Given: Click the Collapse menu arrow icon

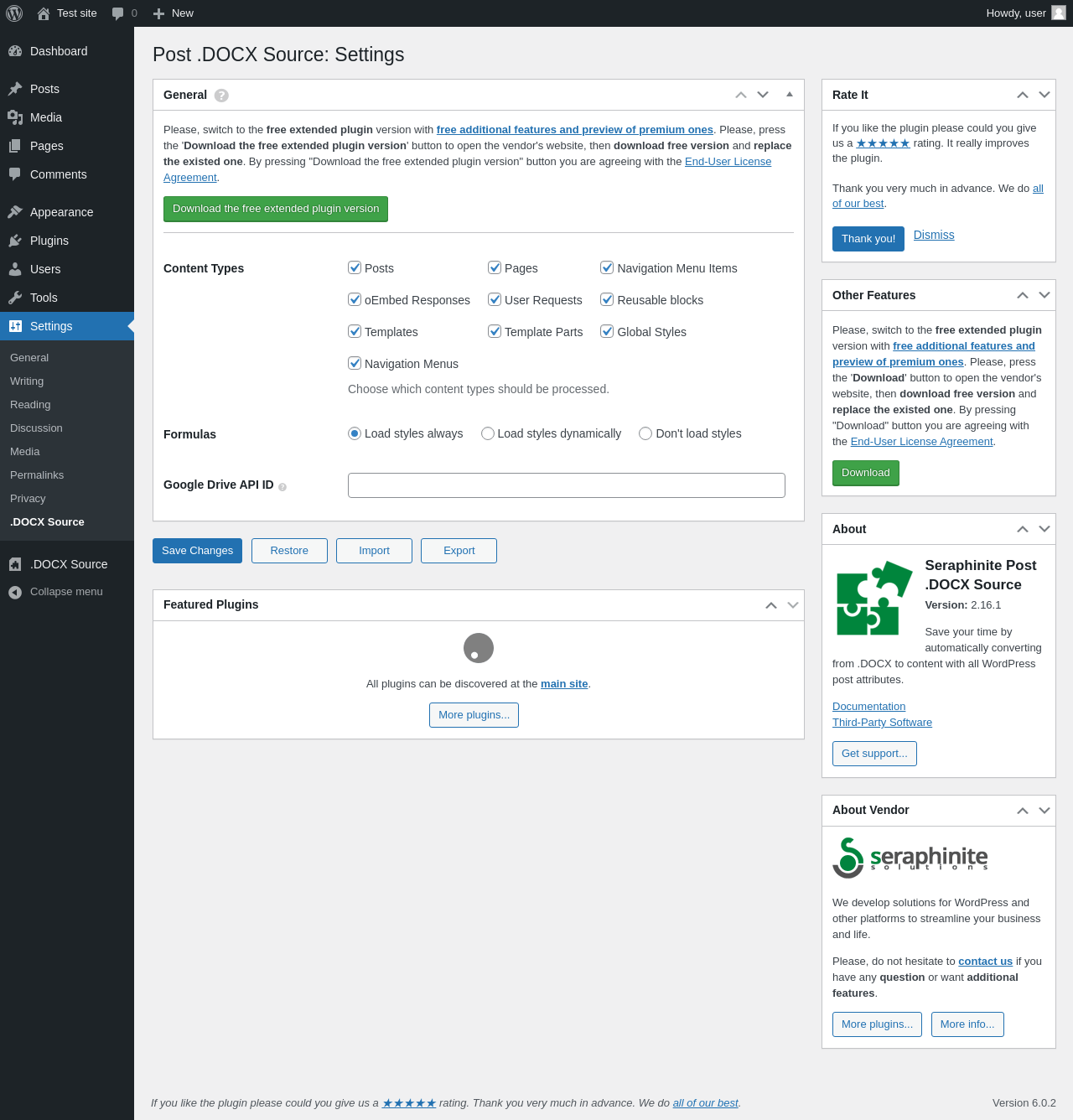Looking at the screenshot, I should (x=15, y=593).
